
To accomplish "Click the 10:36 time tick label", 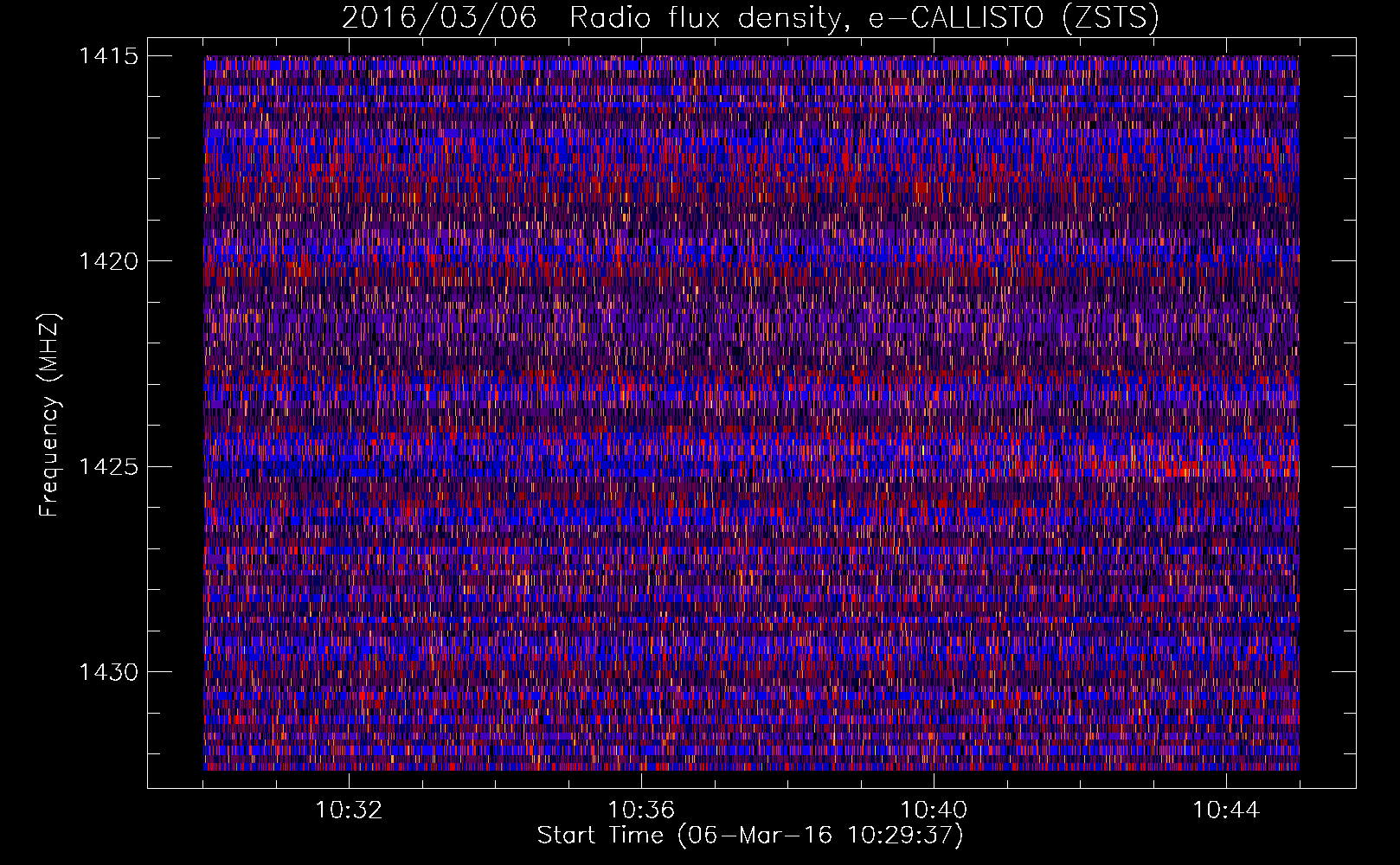I will (641, 811).
